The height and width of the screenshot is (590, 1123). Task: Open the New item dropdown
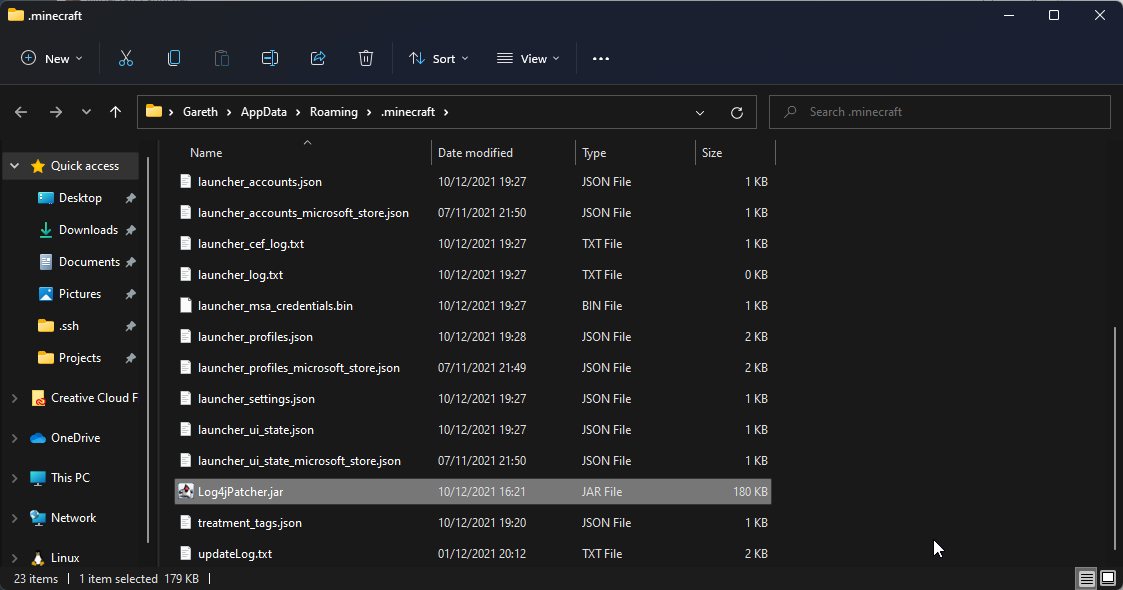click(x=52, y=59)
